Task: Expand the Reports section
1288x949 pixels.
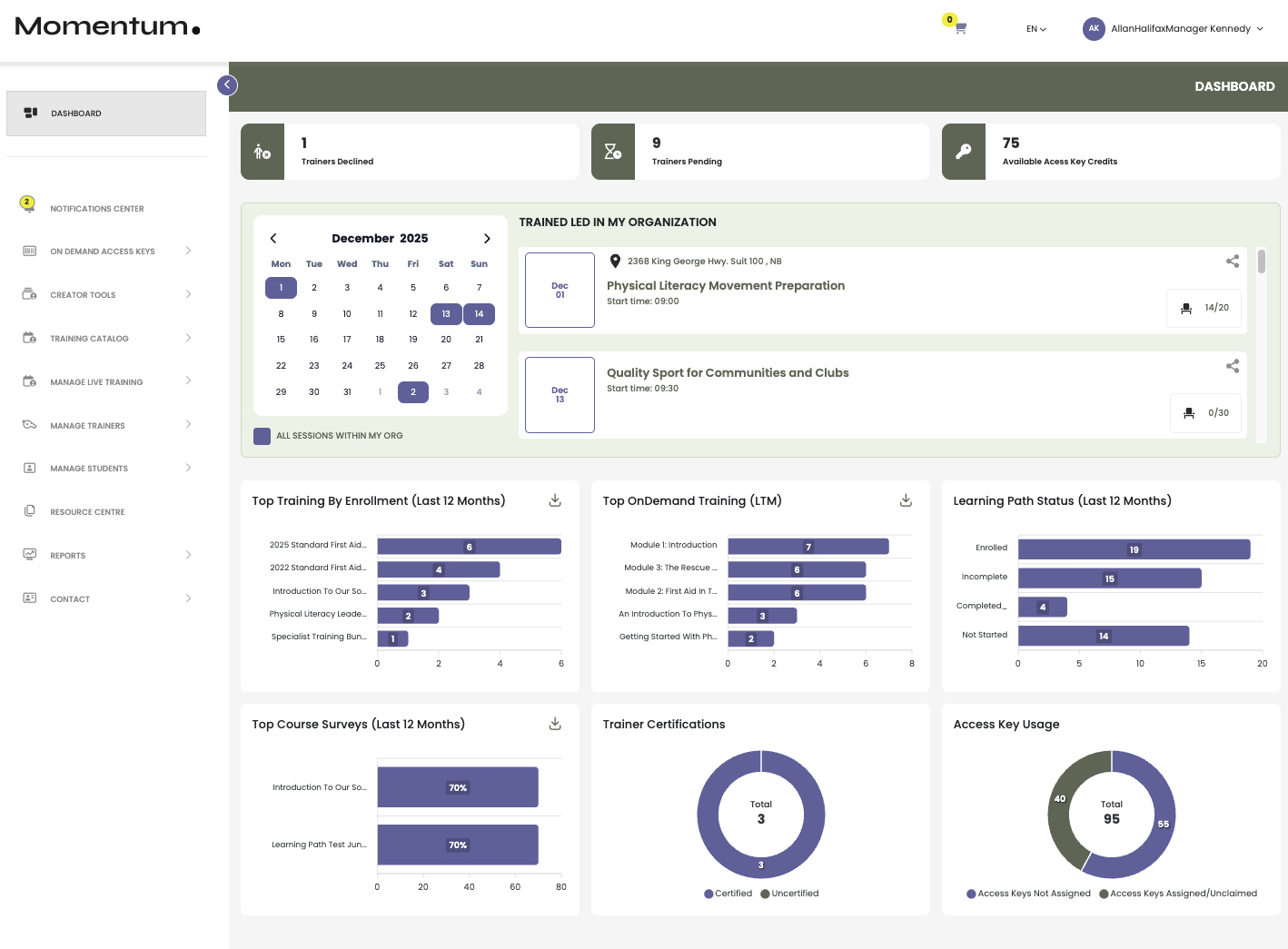Action: (68, 555)
